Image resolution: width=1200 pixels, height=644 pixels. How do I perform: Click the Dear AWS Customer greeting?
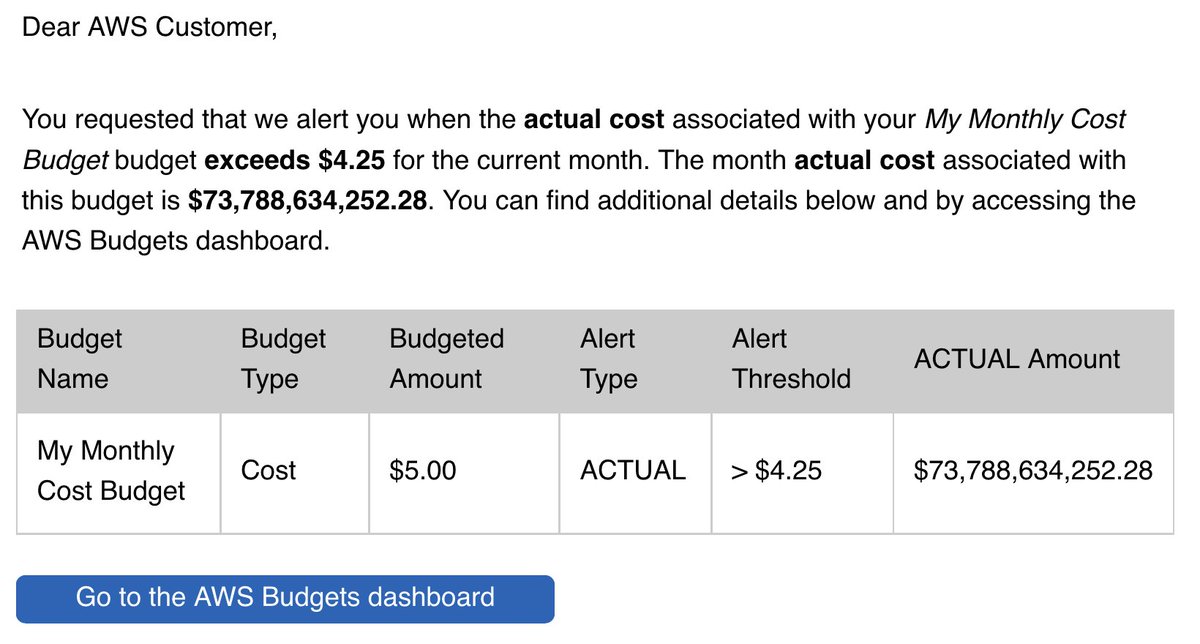pos(149,27)
